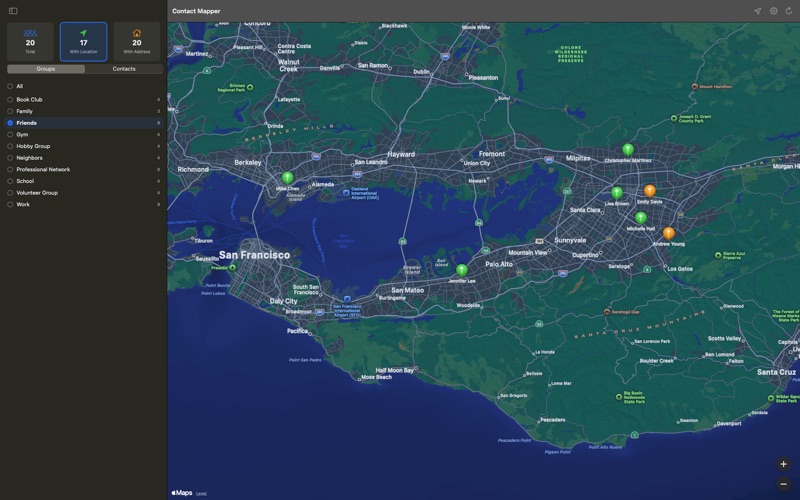Select the Gym group
Image resolution: width=800 pixels, height=500 pixels.
click(x=84, y=135)
